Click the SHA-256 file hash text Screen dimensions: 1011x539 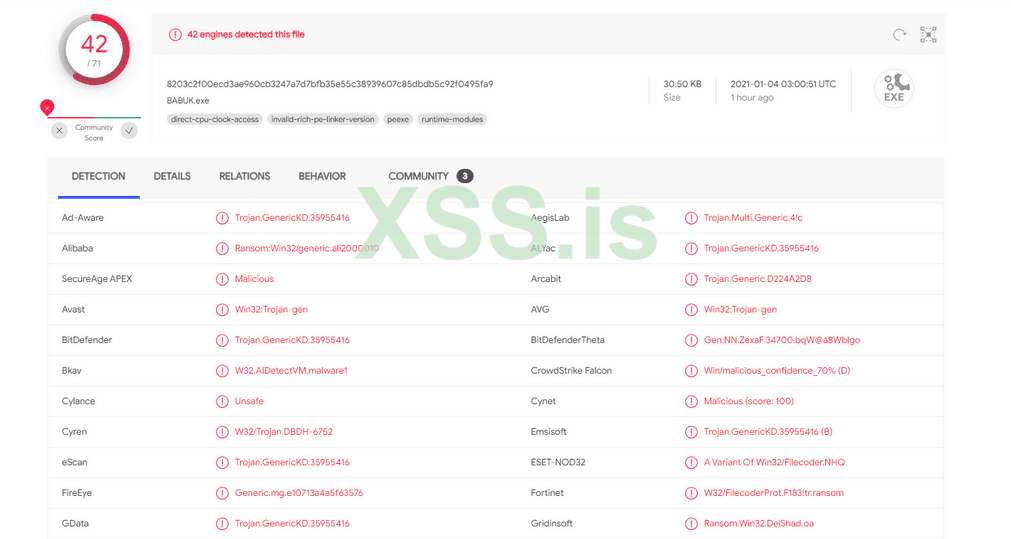[x=330, y=84]
